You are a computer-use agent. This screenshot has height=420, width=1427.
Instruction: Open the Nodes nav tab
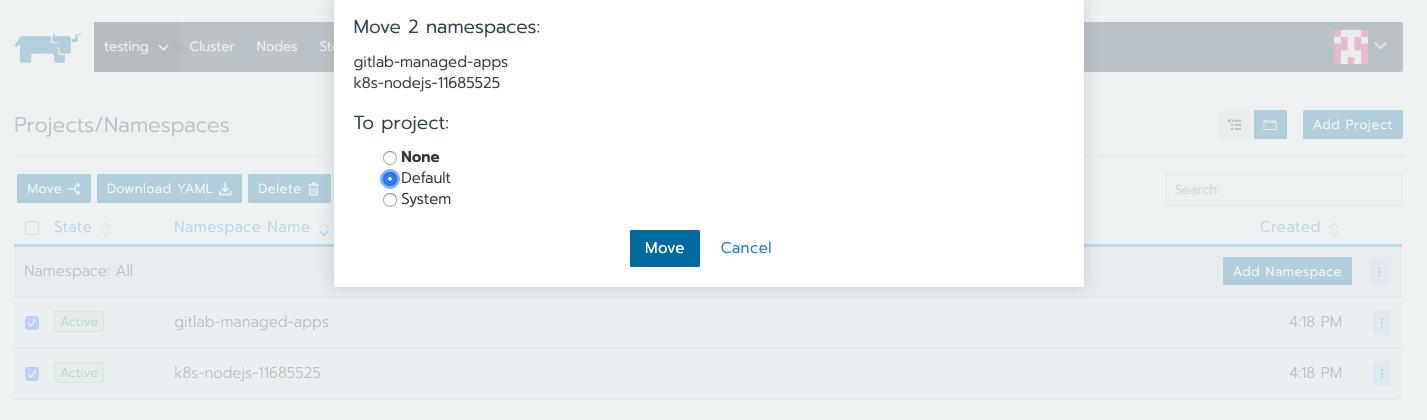(277, 47)
